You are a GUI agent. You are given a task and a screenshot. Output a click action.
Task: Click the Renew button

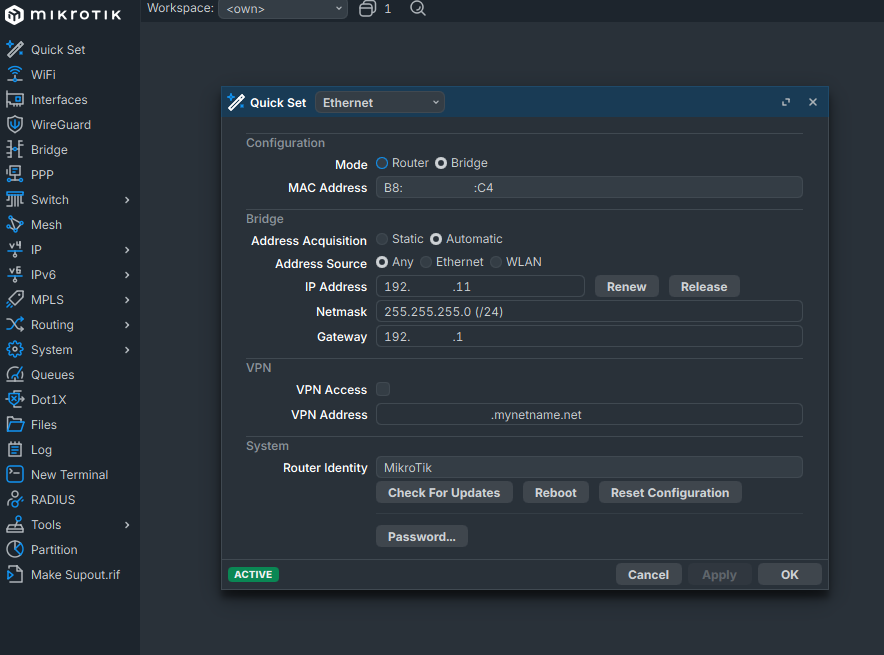(626, 286)
